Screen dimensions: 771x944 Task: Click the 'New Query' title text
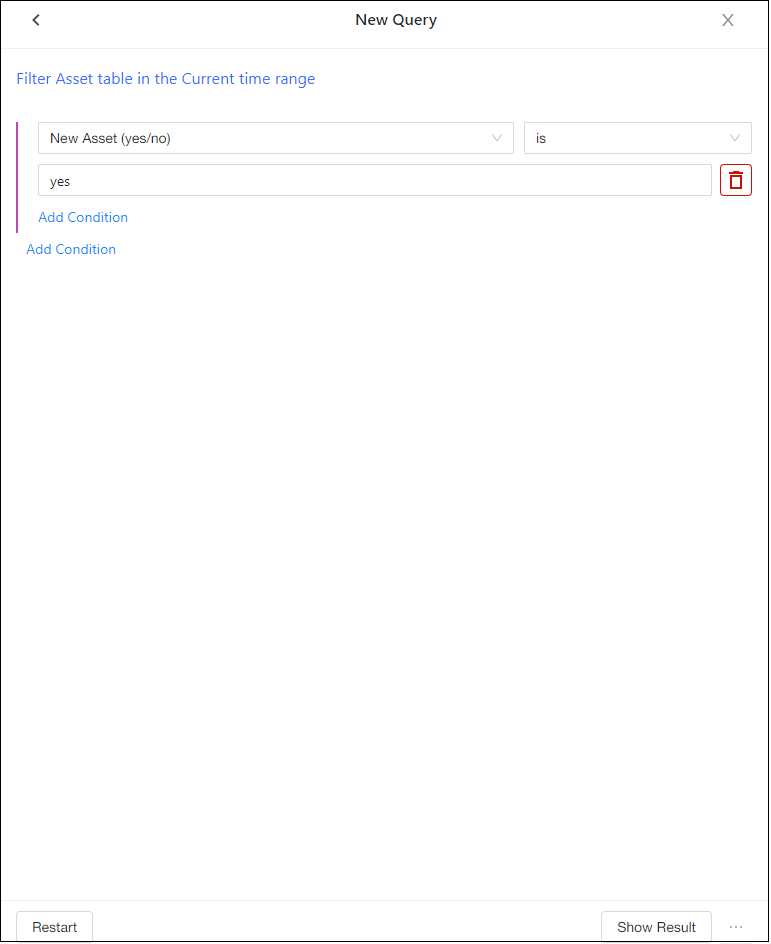(x=396, y=20)
